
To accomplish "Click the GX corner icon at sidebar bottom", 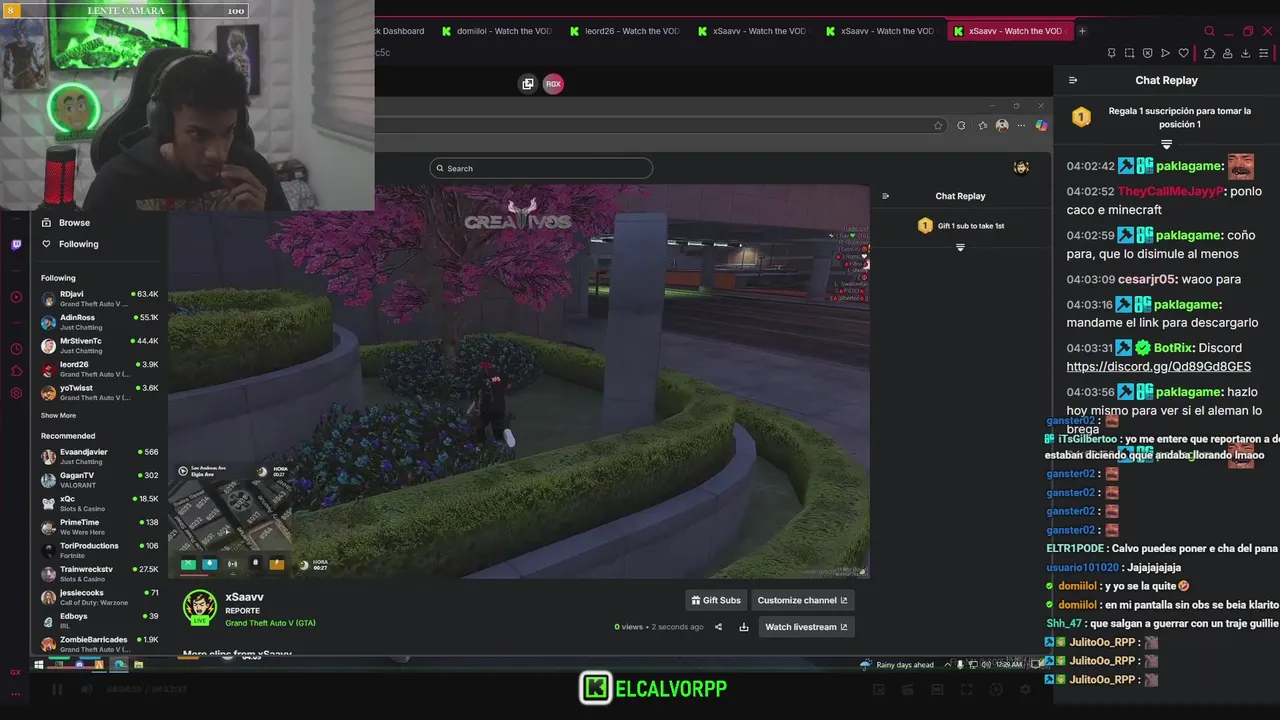I will pos(16,672).
